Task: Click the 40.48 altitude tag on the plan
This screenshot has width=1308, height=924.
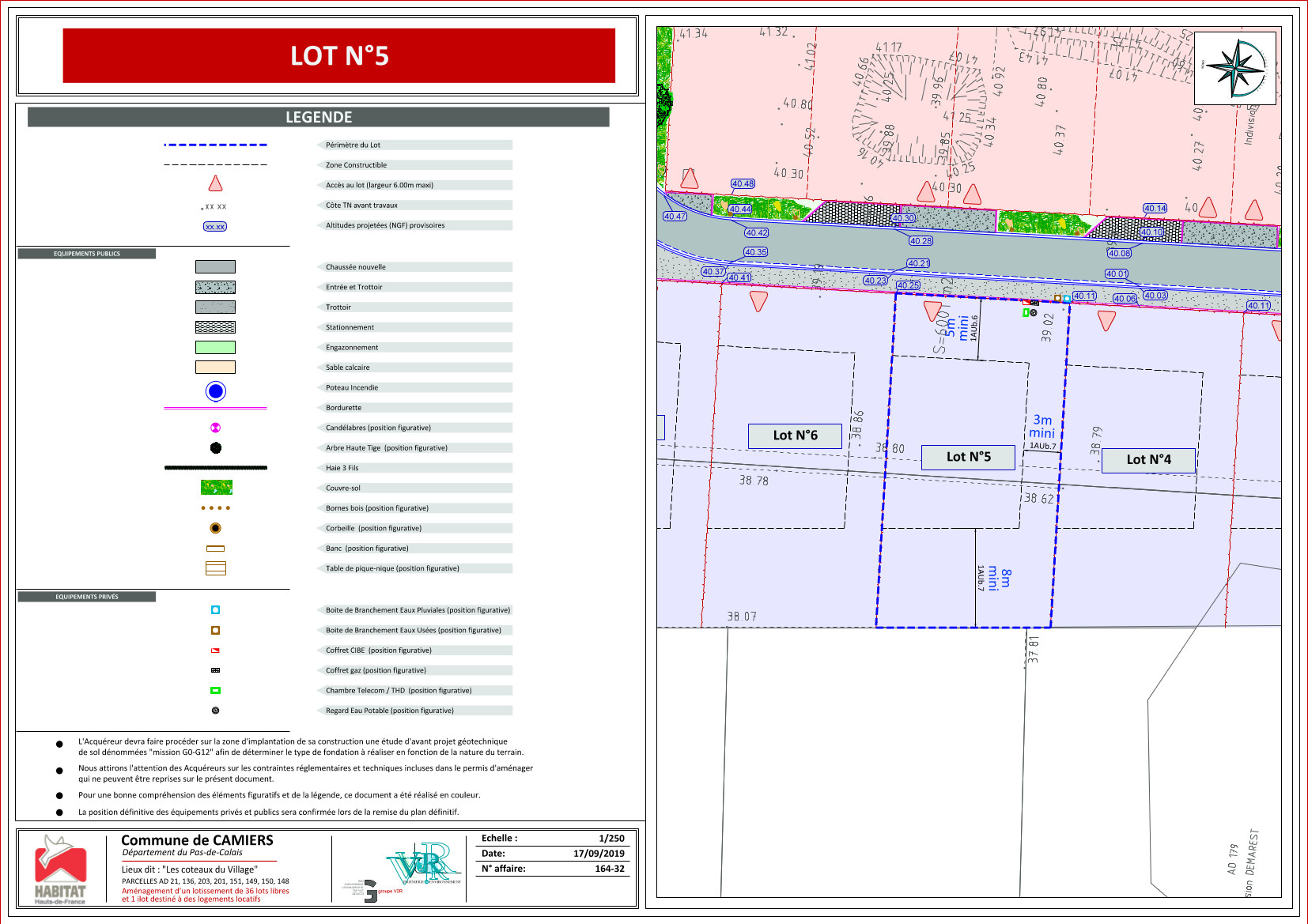Action: coord(743,183)
